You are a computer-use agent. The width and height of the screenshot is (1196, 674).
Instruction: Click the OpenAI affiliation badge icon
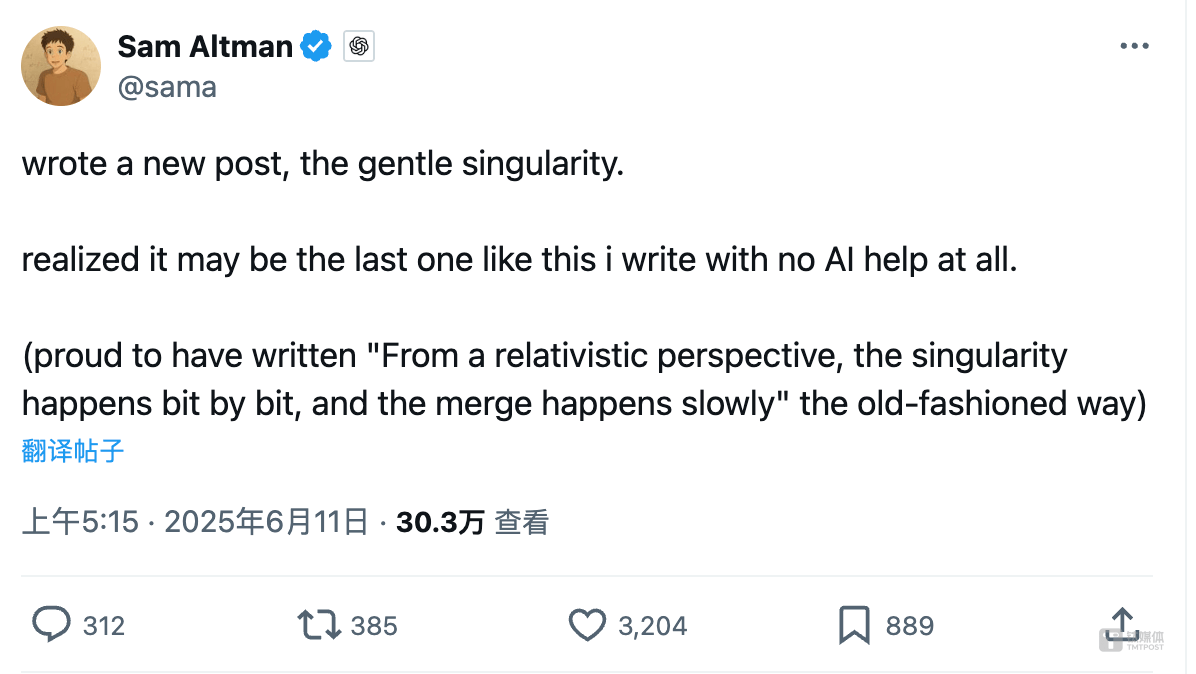pyautogui.click(x=358, y=47)
